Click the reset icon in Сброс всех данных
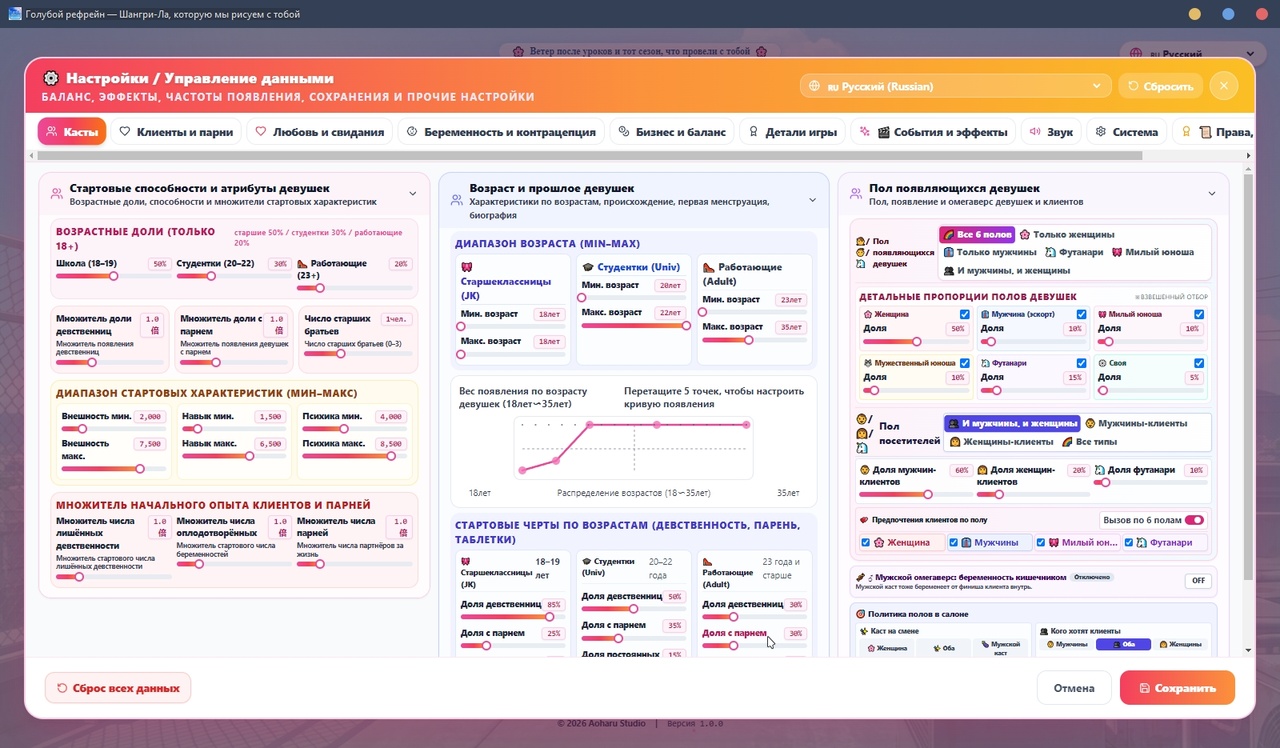Screen dimensions: 1280x748 click(x=62, y=688)
